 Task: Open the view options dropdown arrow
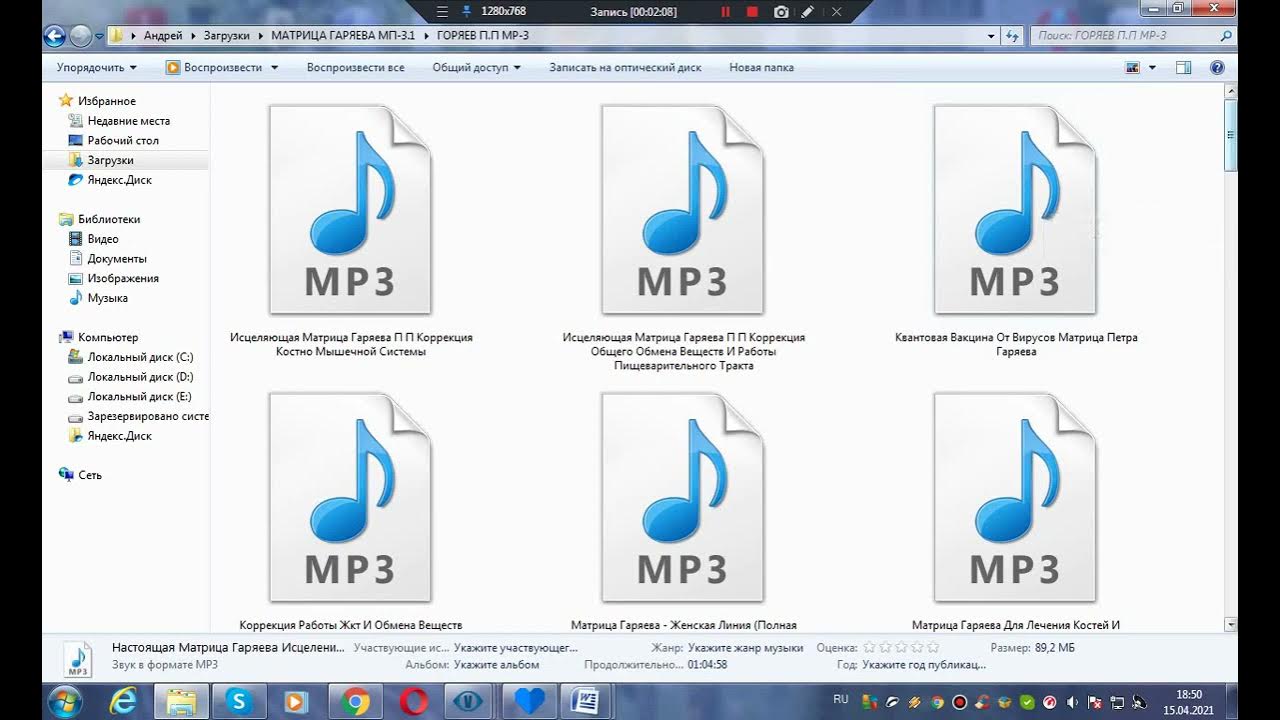click(1152, 68)
